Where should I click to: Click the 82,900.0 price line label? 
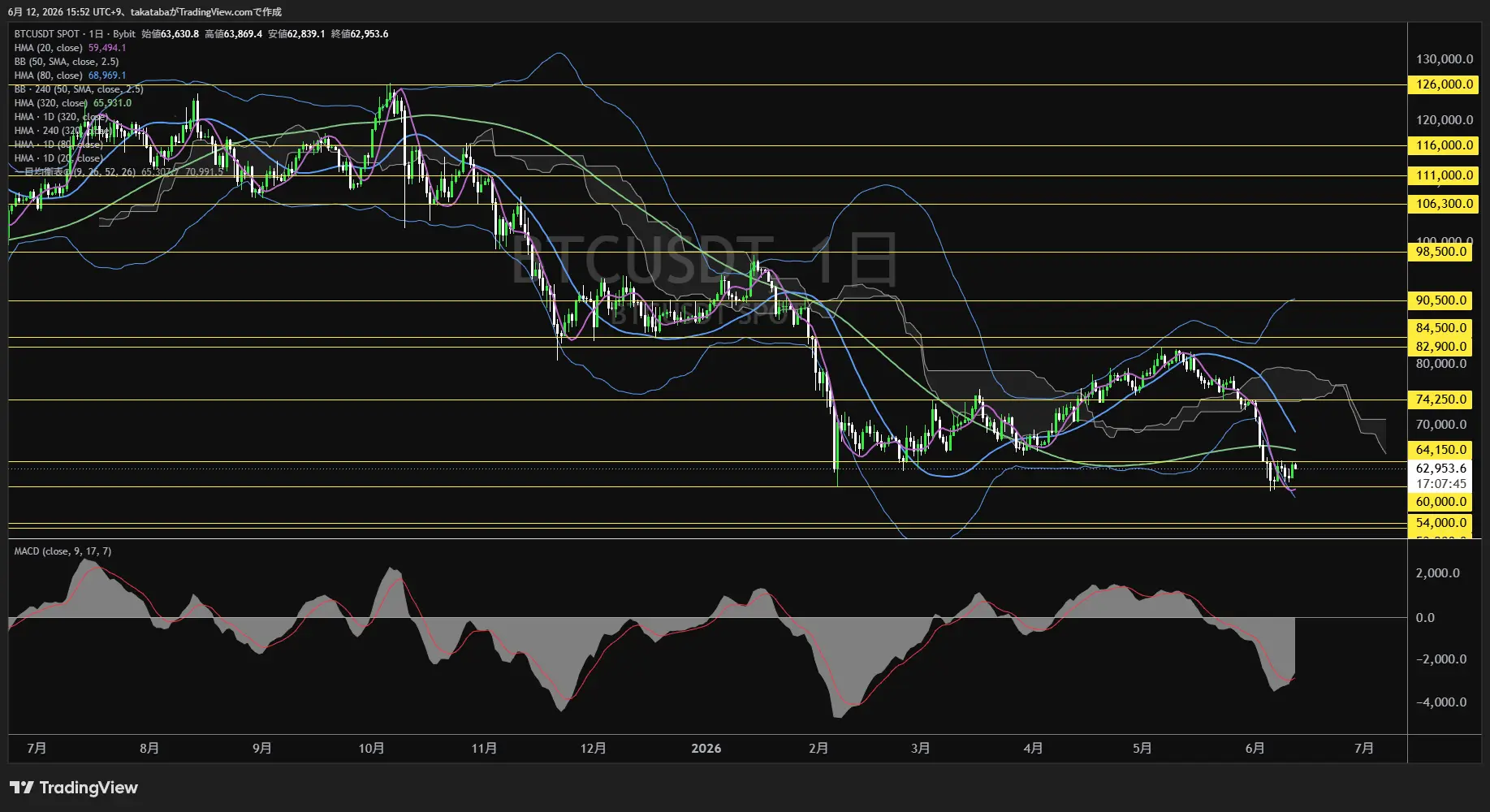pos(1441,347)
